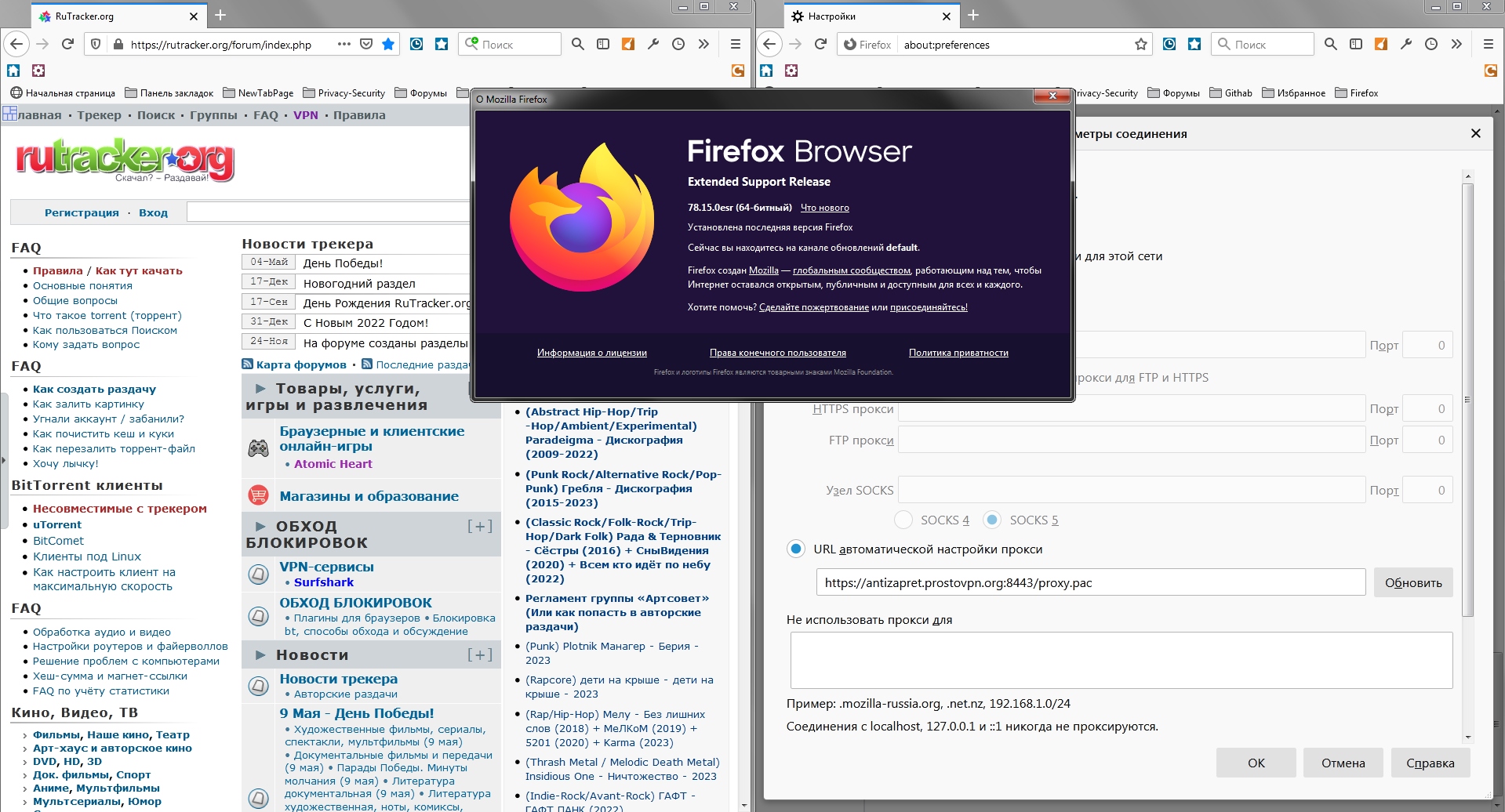The image size is (1505, 812).
Task: Click the Не использовать прокси для textbox
Action: click(x=1121, y=660)
